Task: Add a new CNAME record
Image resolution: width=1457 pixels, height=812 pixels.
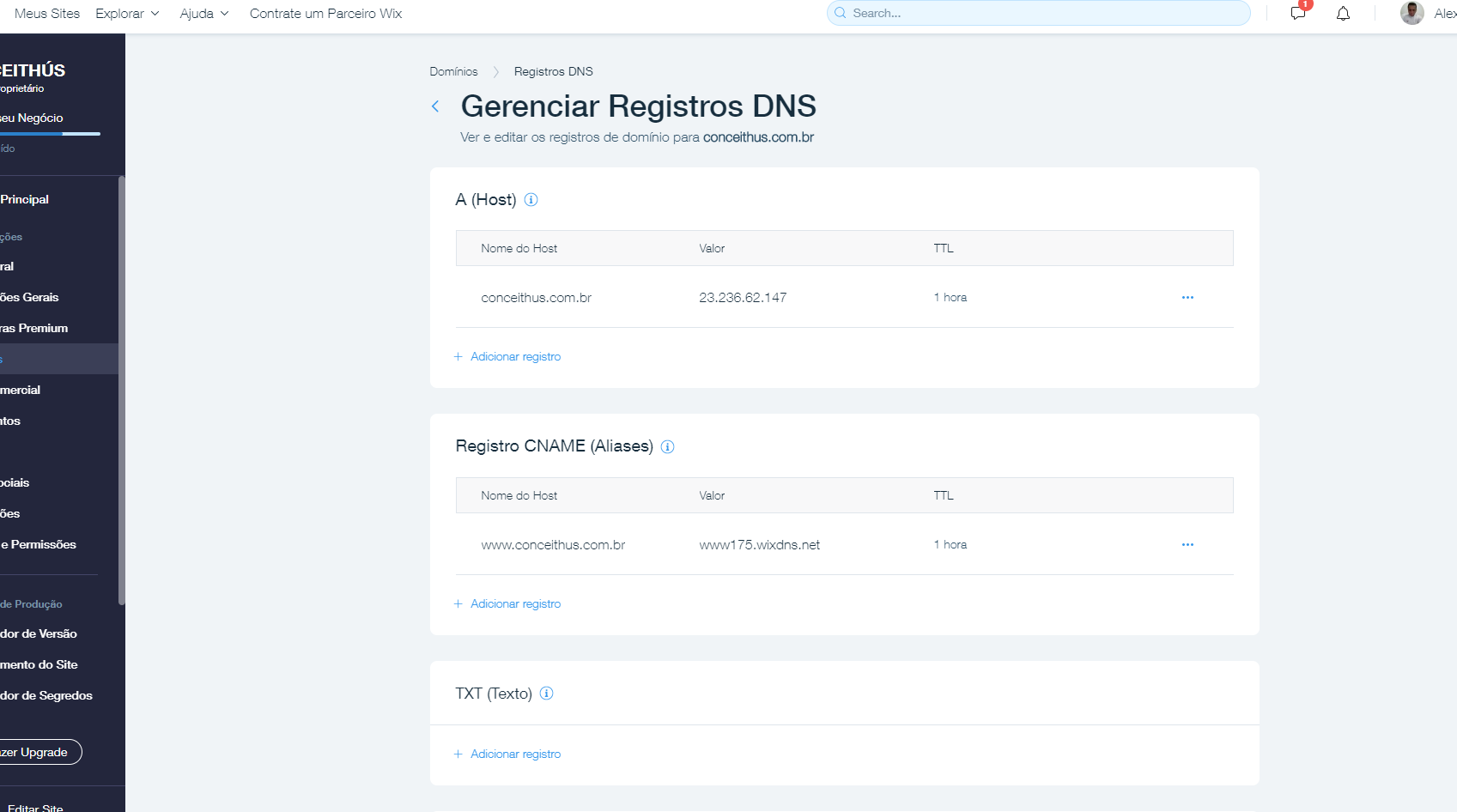Action: pos(514,604)
